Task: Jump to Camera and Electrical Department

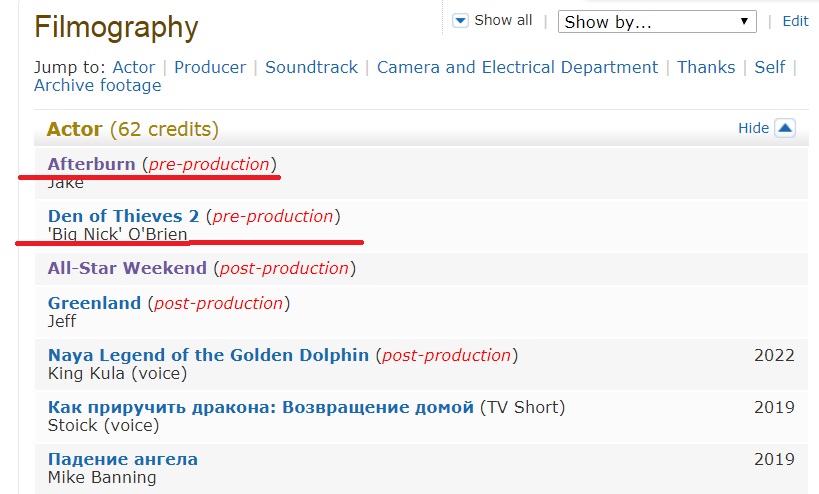Action: point(517,67)
